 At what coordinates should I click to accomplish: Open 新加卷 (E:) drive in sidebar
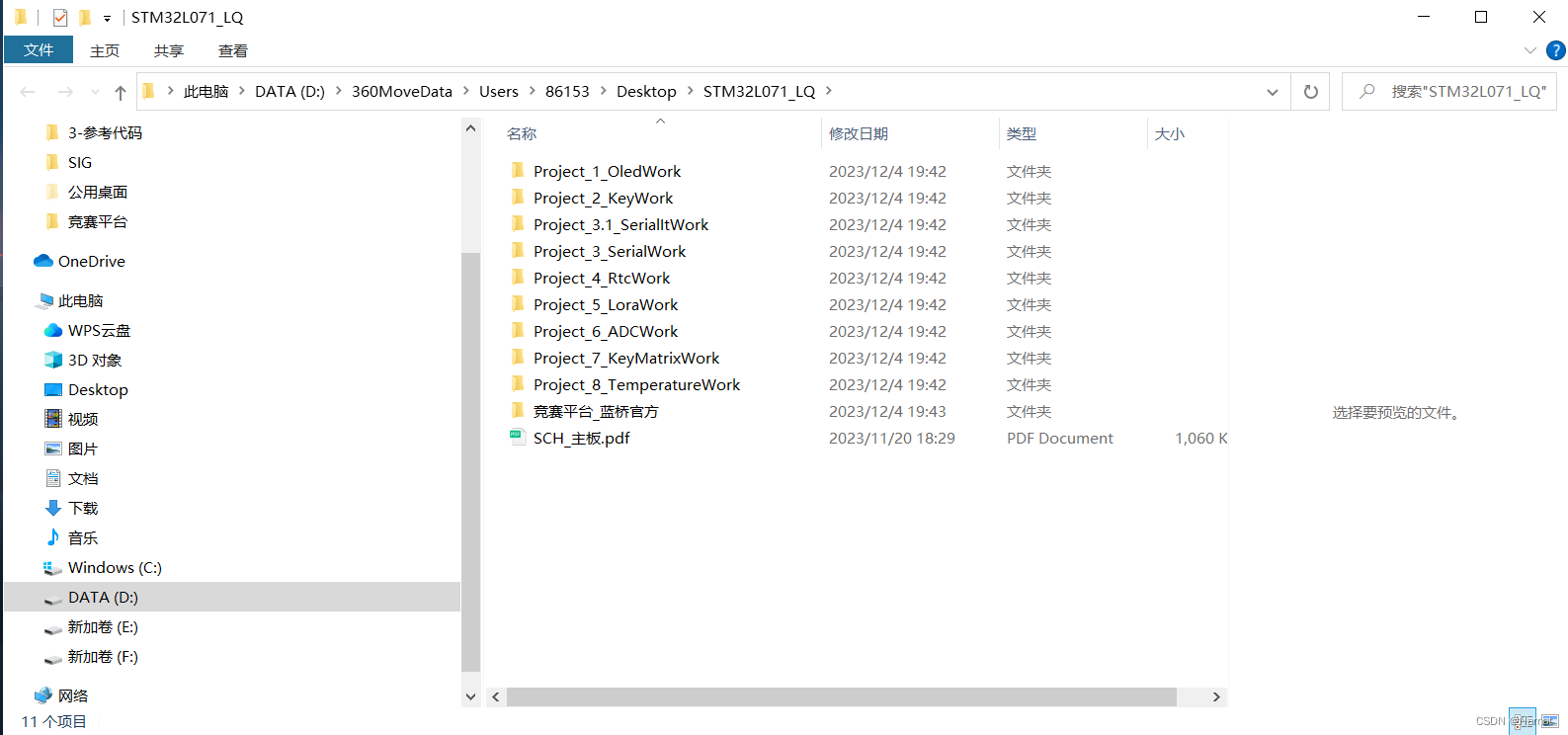pyautogui.click(x=103, y=626)
